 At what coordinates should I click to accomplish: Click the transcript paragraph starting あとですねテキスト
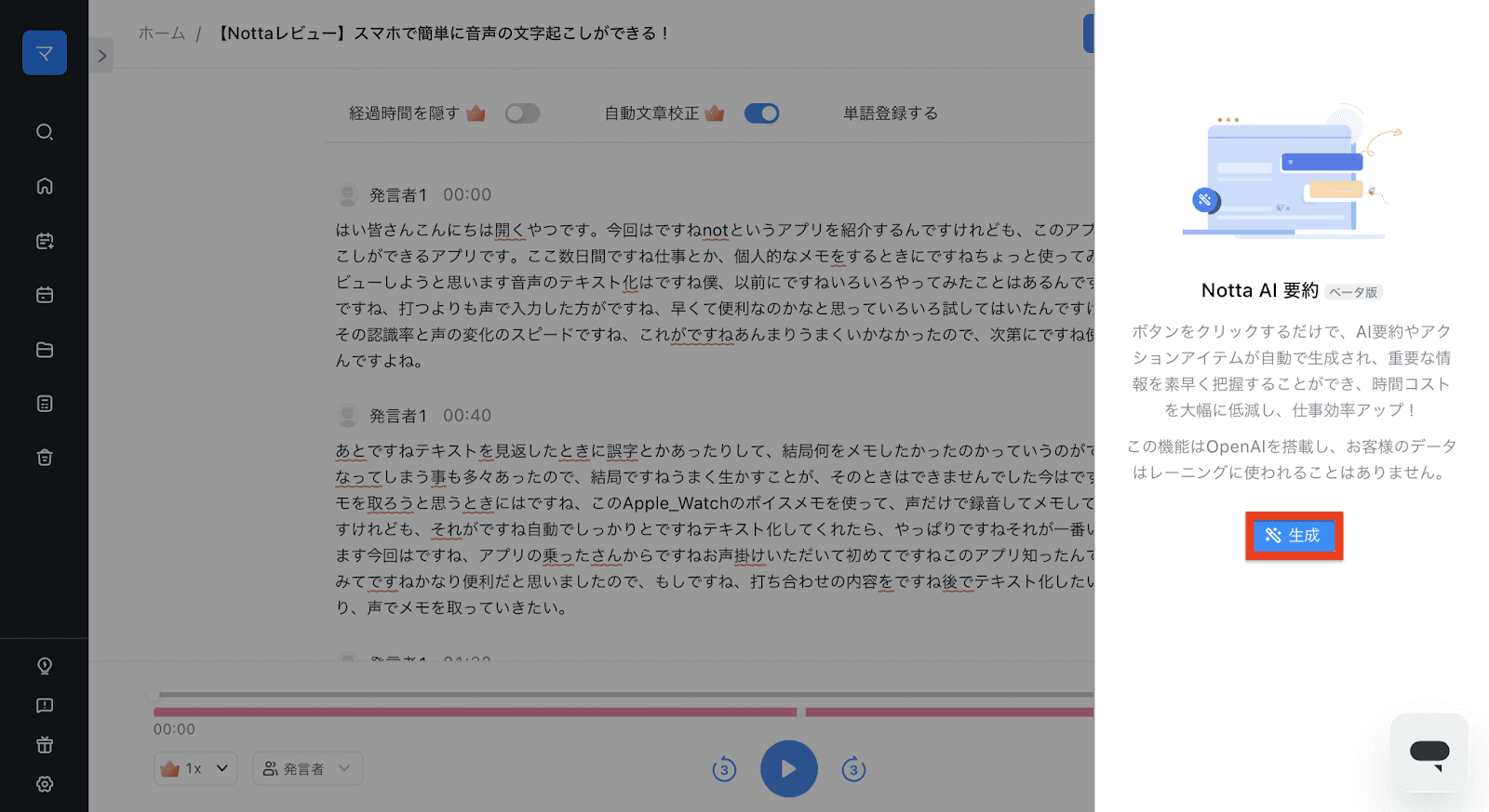[x=715, y=529]
